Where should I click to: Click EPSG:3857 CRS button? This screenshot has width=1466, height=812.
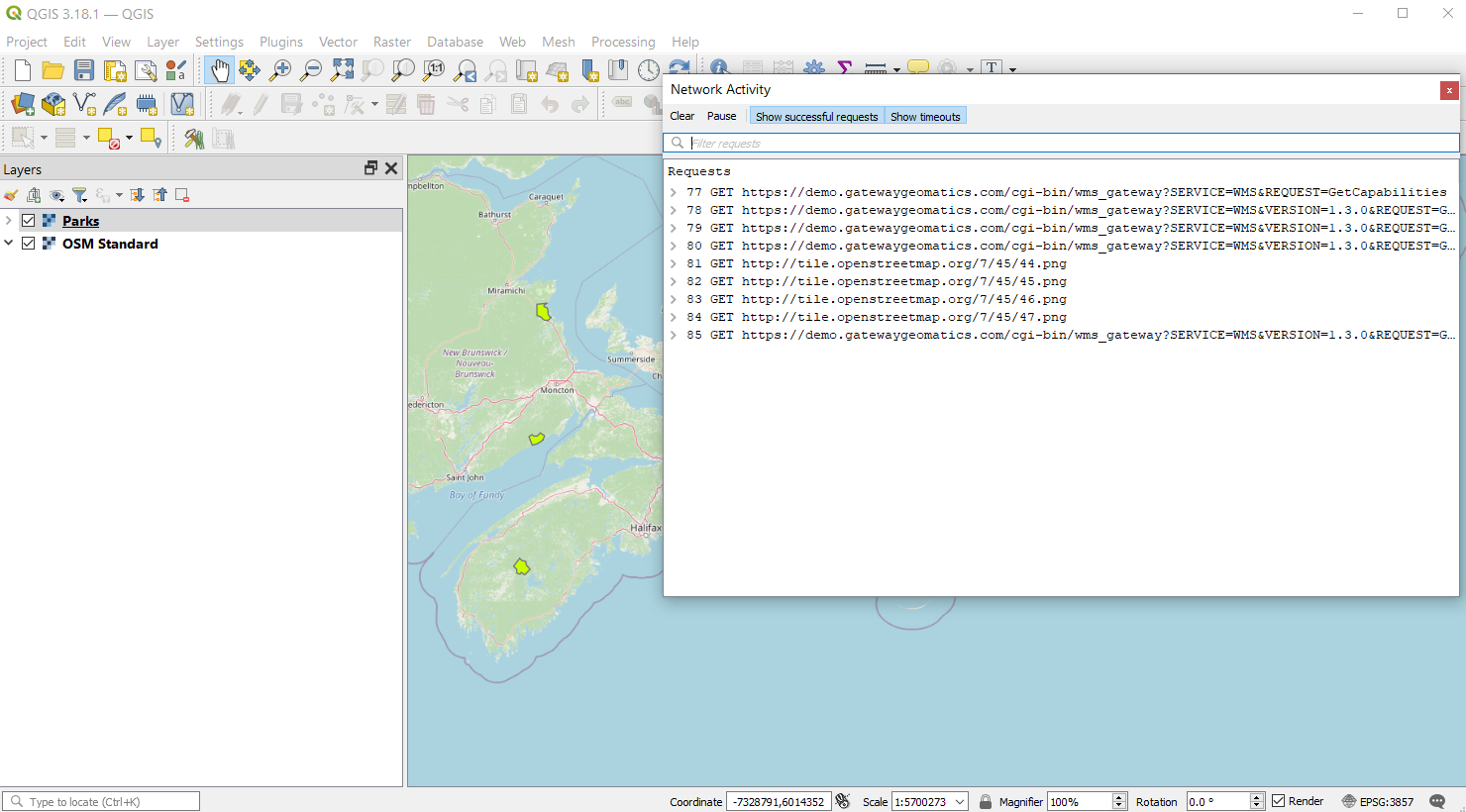[1378, 801]
